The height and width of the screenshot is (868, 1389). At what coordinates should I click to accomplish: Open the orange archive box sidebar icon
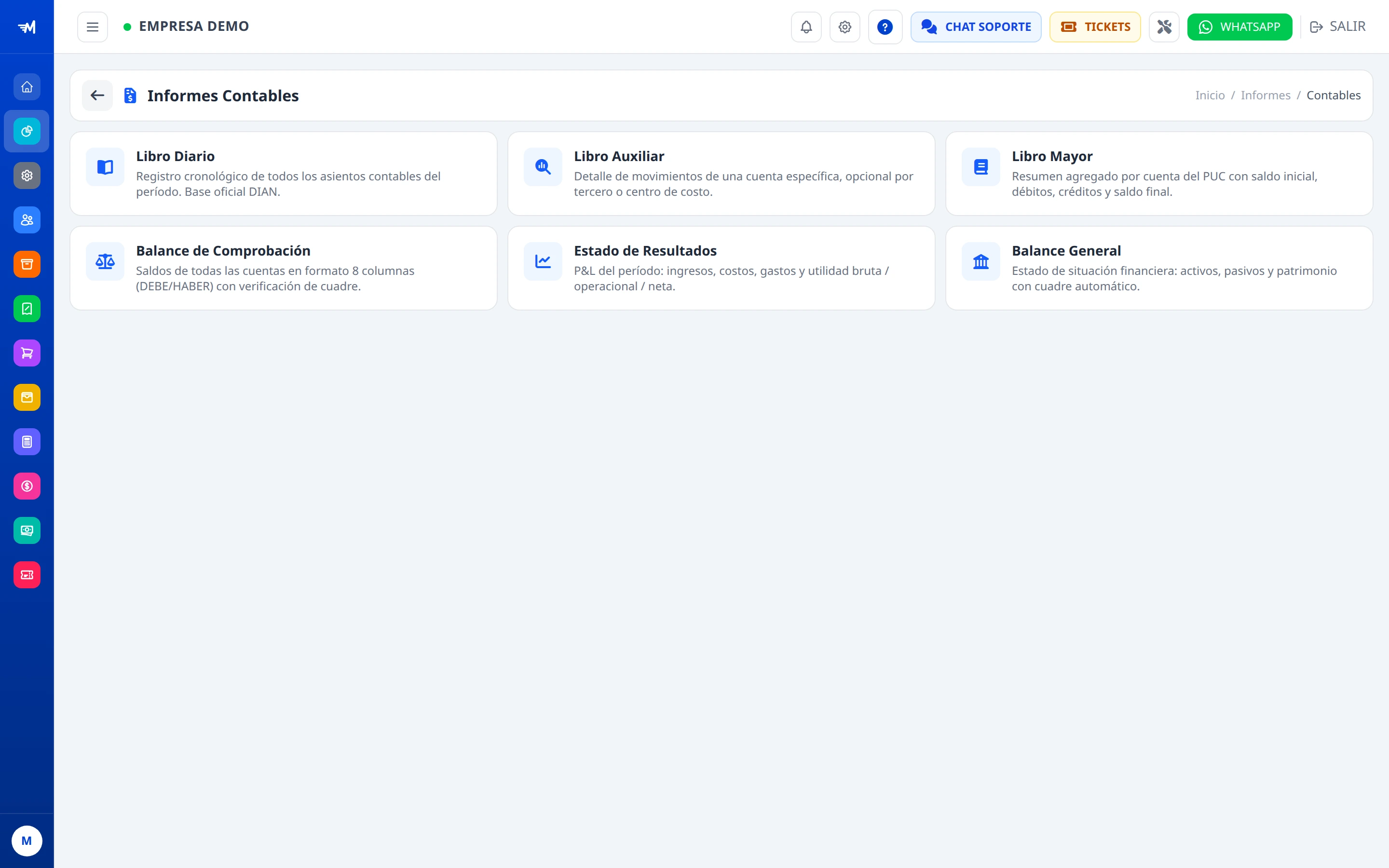pyautogui.click(x=27, y=264)
